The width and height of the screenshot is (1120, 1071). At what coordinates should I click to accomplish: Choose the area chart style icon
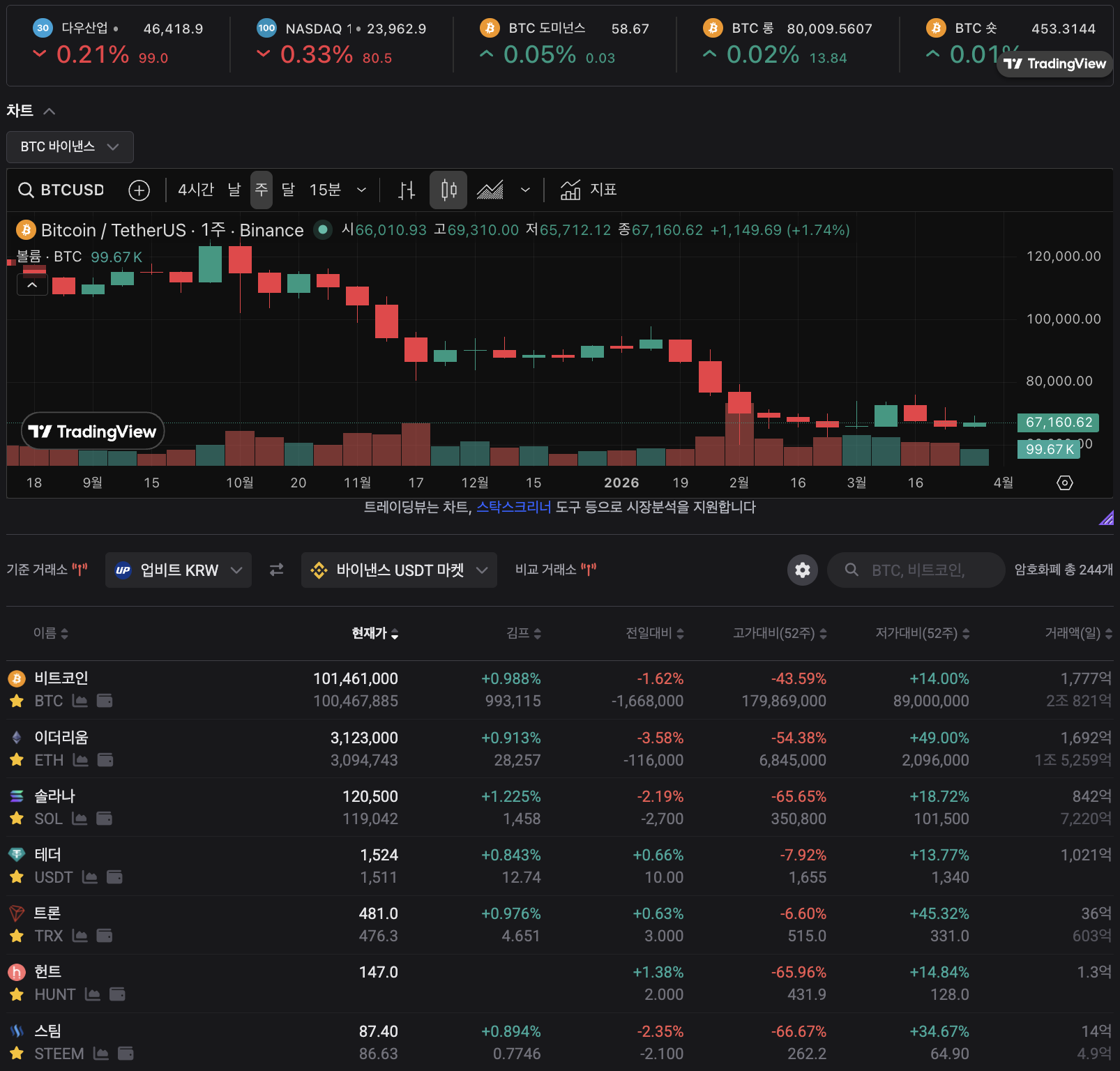tap(490, 190)
